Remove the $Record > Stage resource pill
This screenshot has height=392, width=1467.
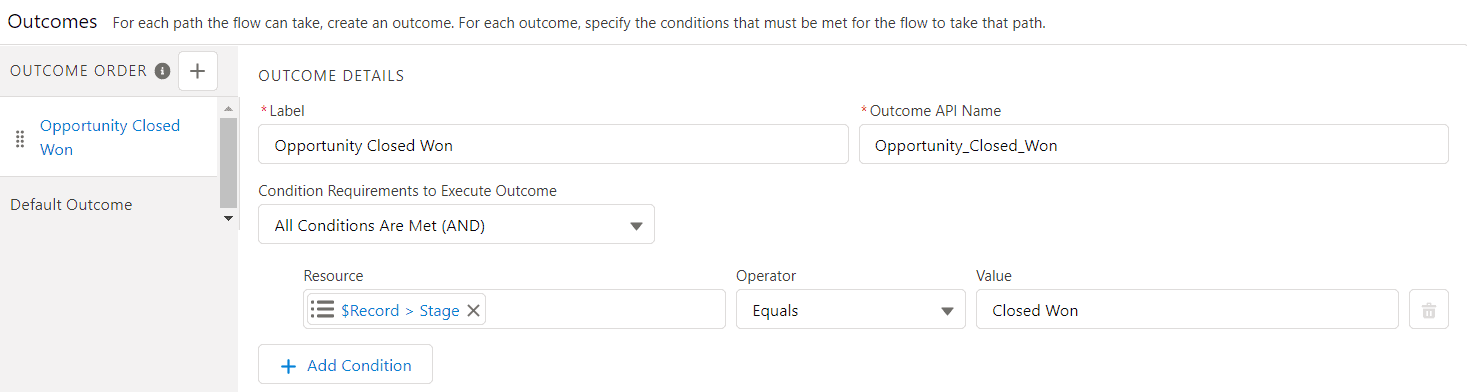tap(474, 310)
